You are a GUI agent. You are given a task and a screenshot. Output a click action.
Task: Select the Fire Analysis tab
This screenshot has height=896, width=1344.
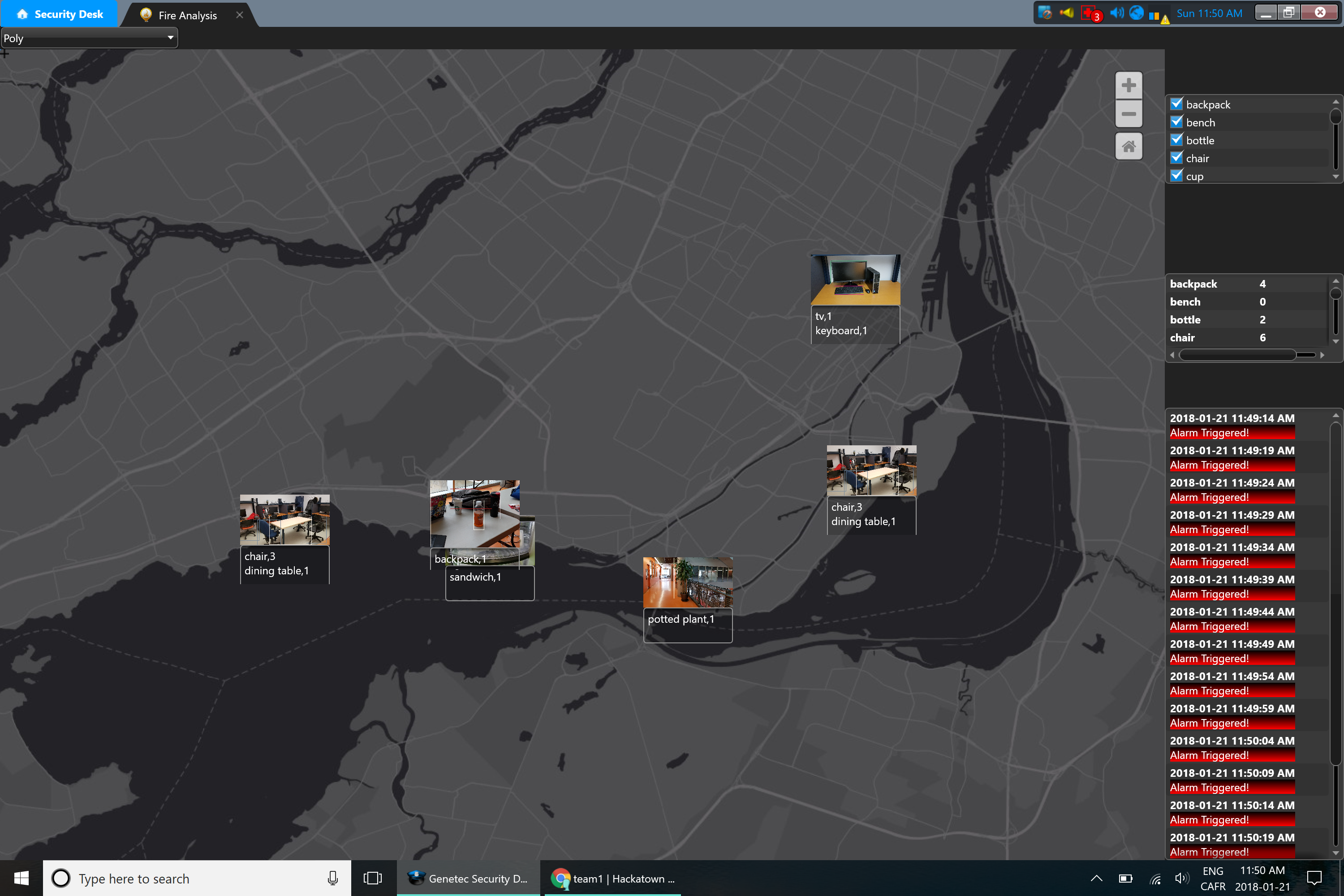187,15
